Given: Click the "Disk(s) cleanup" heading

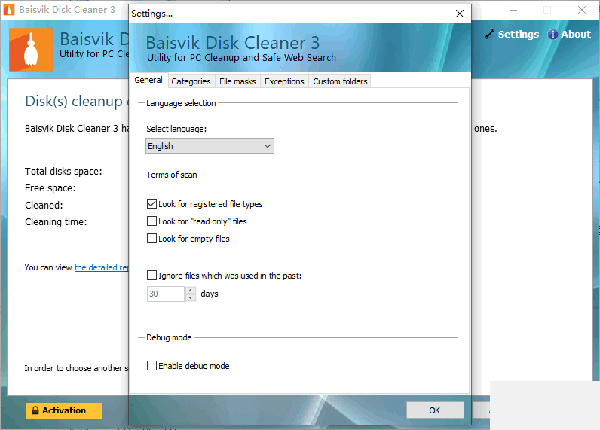Looking at the screenshot, I should pyautogui.click(x=73, y=101).
